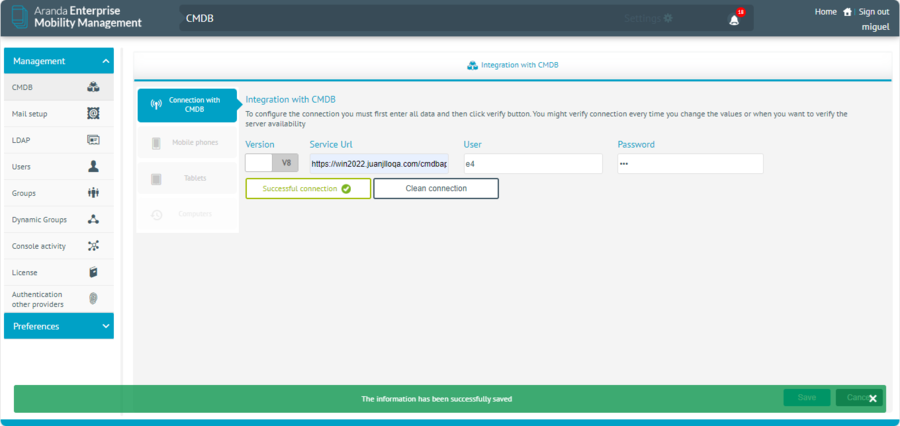The height and width of the screenshot is (426, 900).
Task: Click the Successful connection button
Action: pyautogui.click(x=308, y=188)
